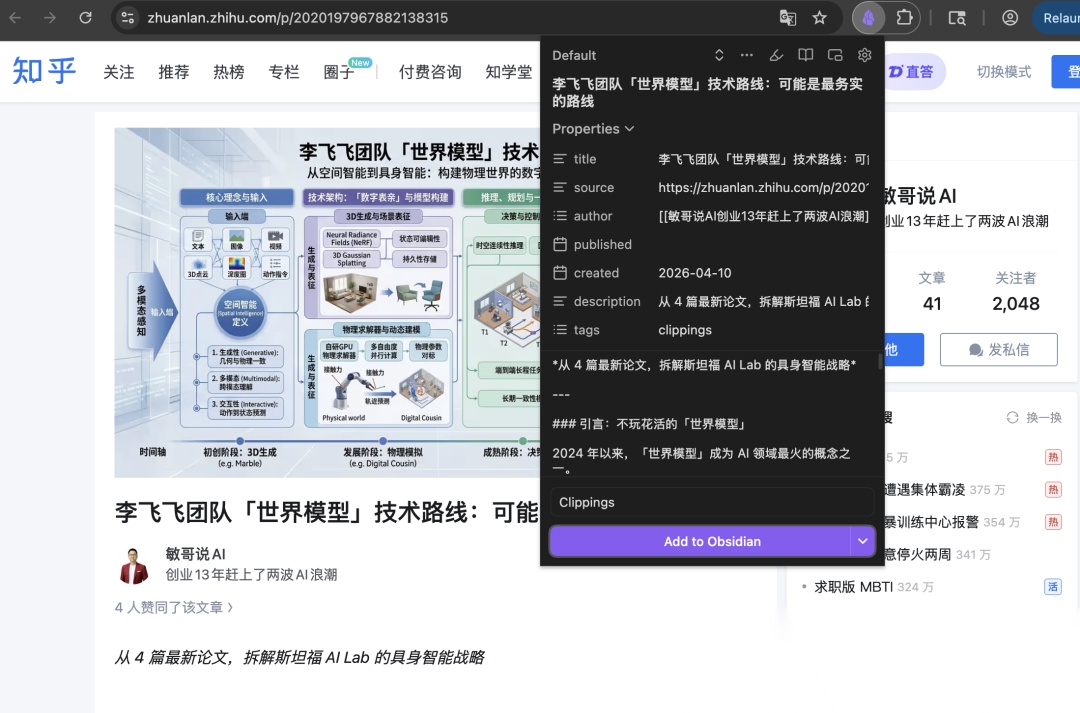Viewport: 1080px width, 713px height.
Task: Open site information icon in address bar
Action: point(127,18)
